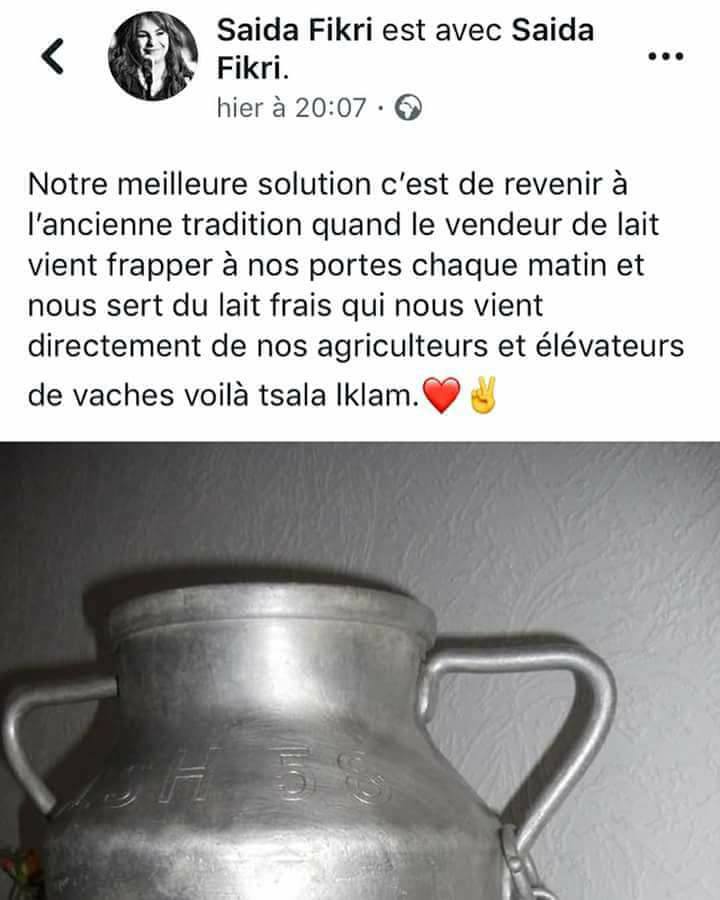Open the first Saida Fikri author name
The width and height of the screenshot is (720, 900).
pos(295,29)
